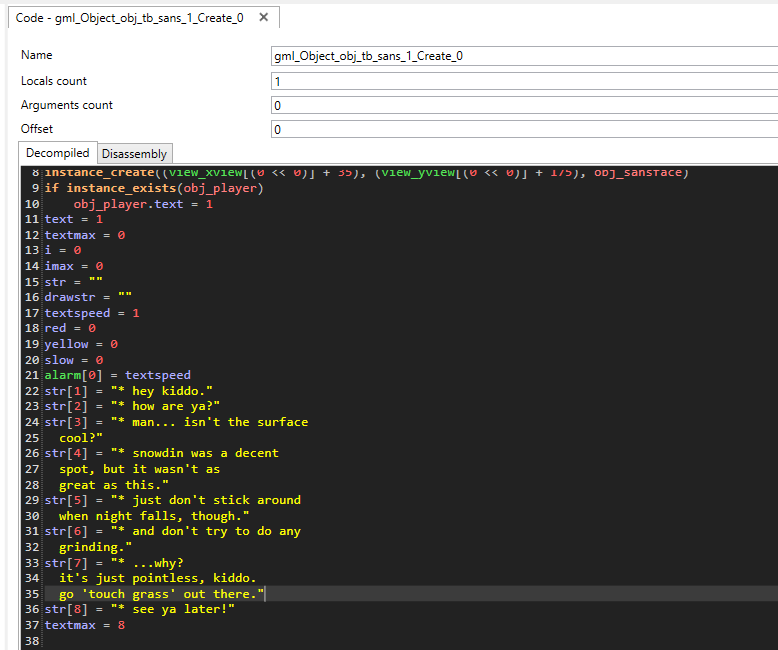Click 'text = 1' on line 11
Image resolution: width=778 pixels, height=650 pixels.
[x=73, y=219]
